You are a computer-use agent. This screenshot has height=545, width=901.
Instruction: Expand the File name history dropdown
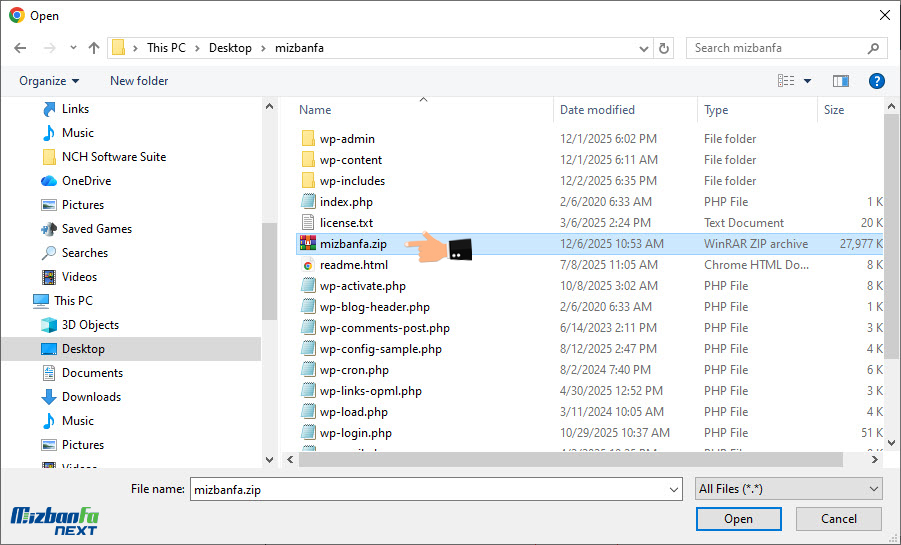[x=673, y=490]
